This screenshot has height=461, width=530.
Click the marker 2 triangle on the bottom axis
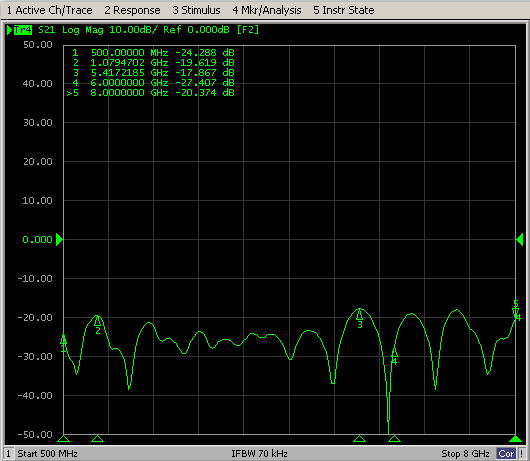[x=98, y=439]
